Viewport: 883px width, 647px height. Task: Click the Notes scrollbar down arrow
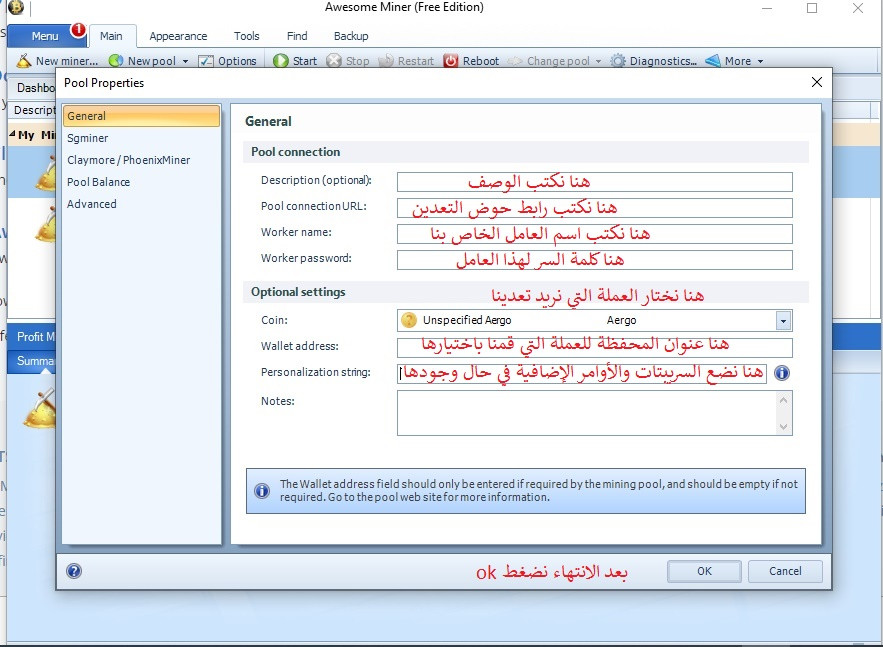pyautogui.click(x=783, y=427)
